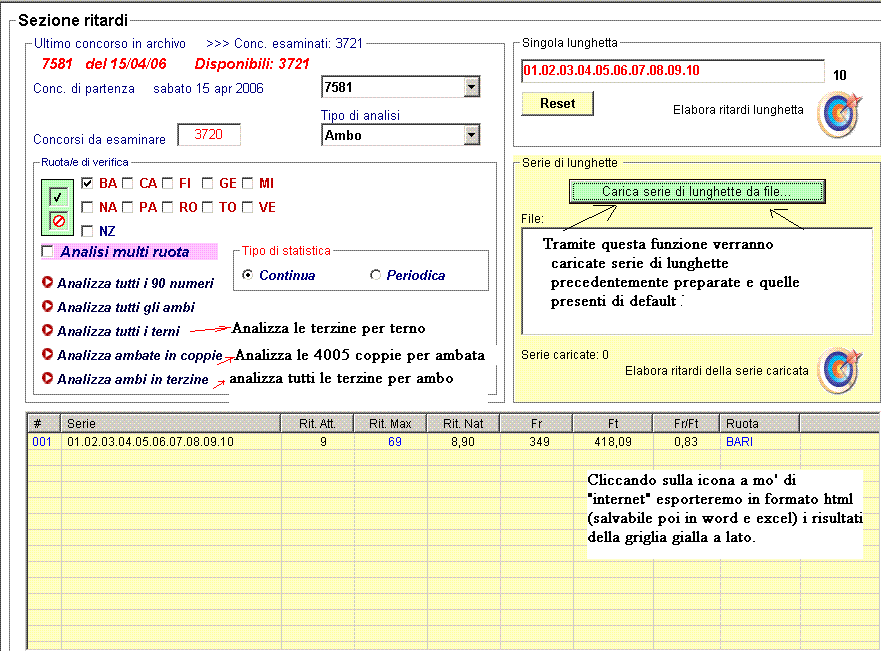Uncheck the BA wheel checkbox
881x651 pixels.
(88, 183)
